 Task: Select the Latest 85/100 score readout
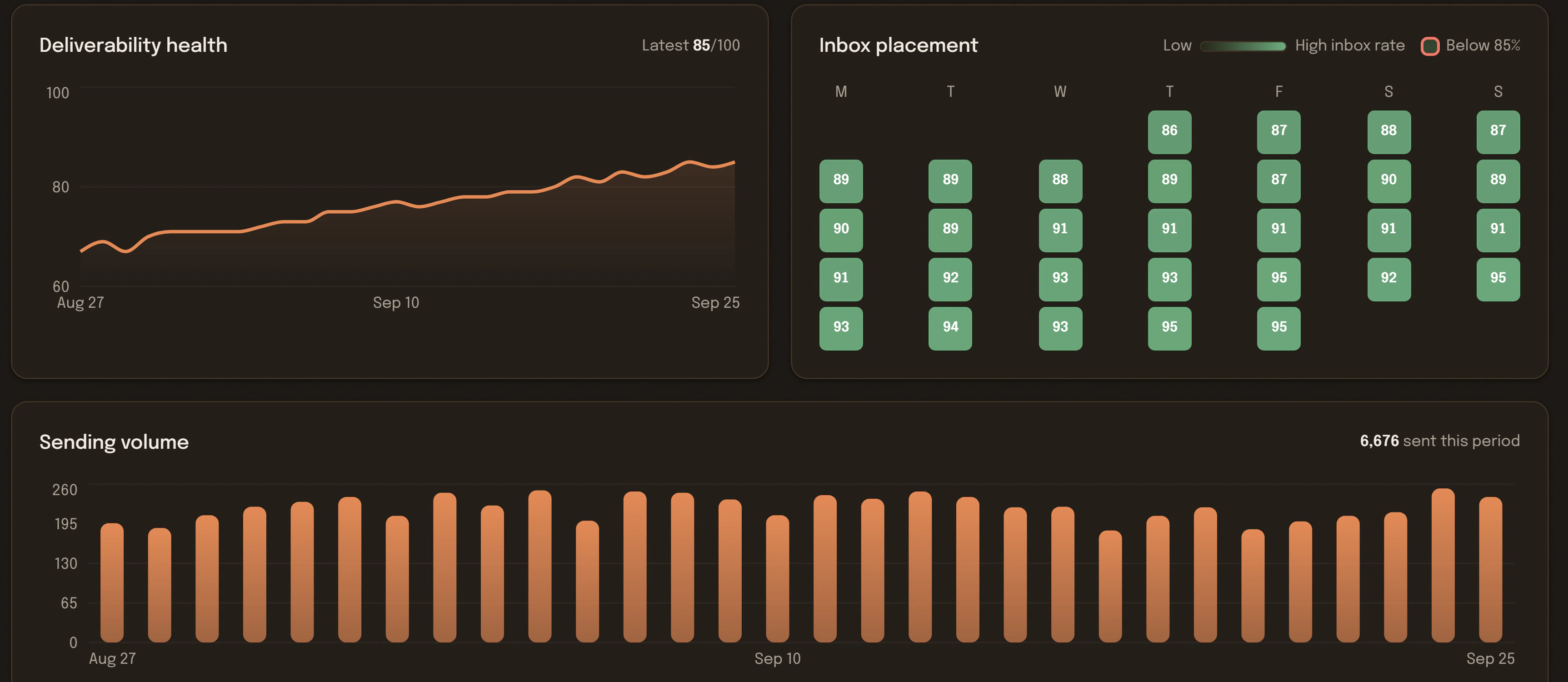(x=690, y=45)
